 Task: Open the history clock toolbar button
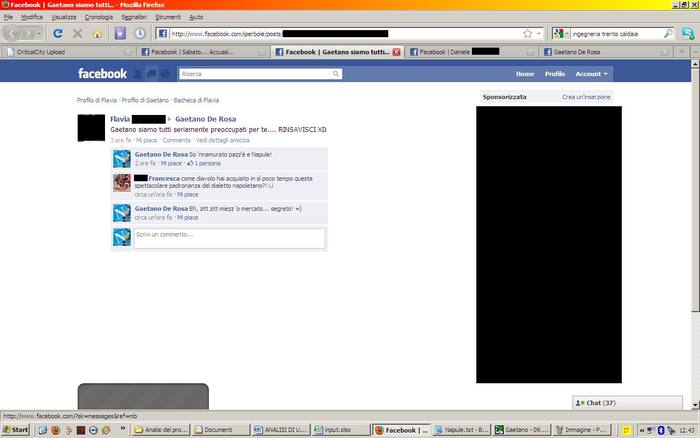140,33
